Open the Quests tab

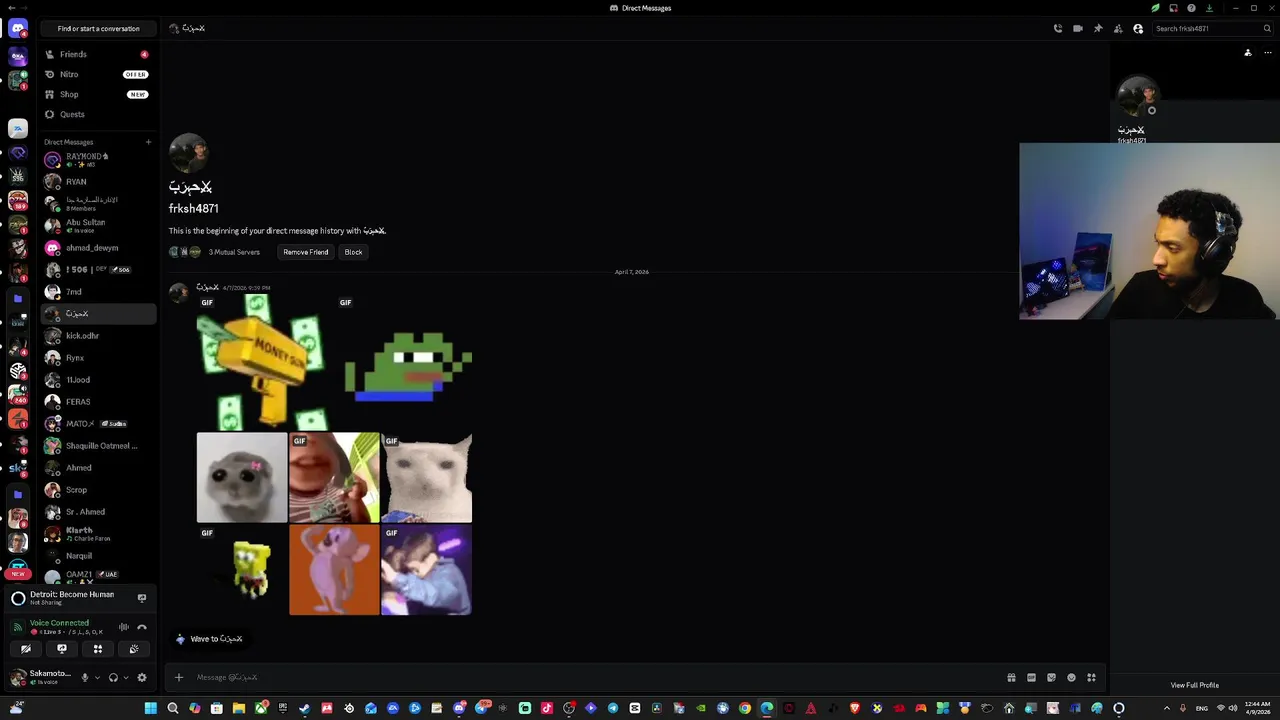[98, 114]
